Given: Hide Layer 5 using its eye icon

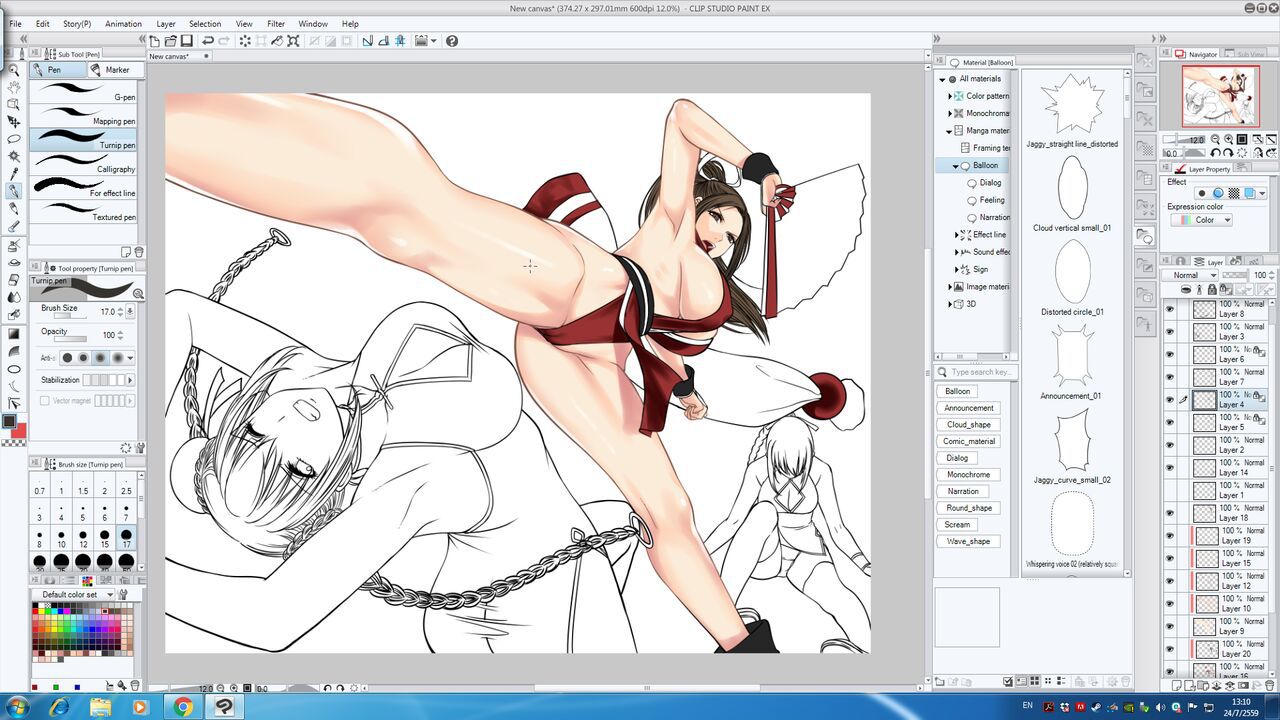Looking at the screenshot, I should tap(1170, 422).
